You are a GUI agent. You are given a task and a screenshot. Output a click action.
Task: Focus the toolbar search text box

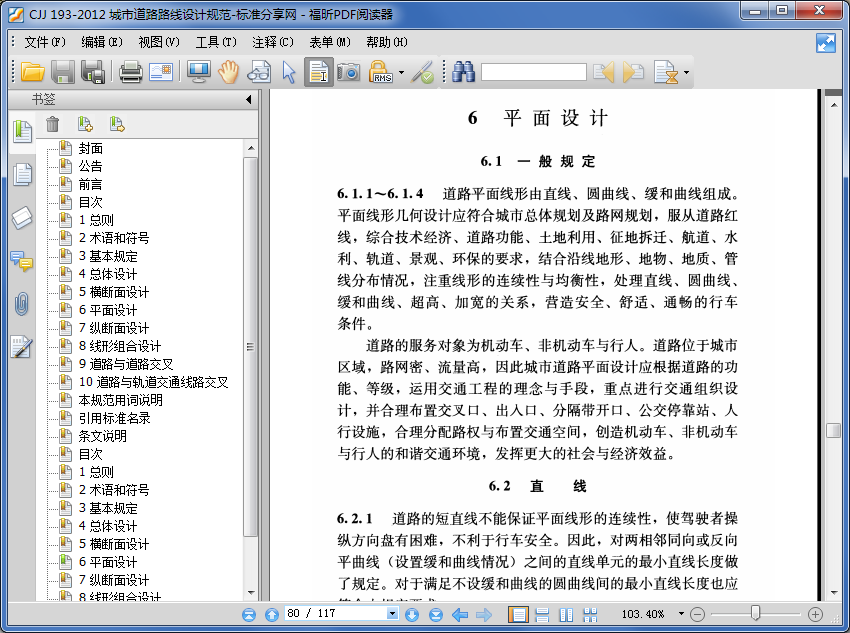(533, 72)
